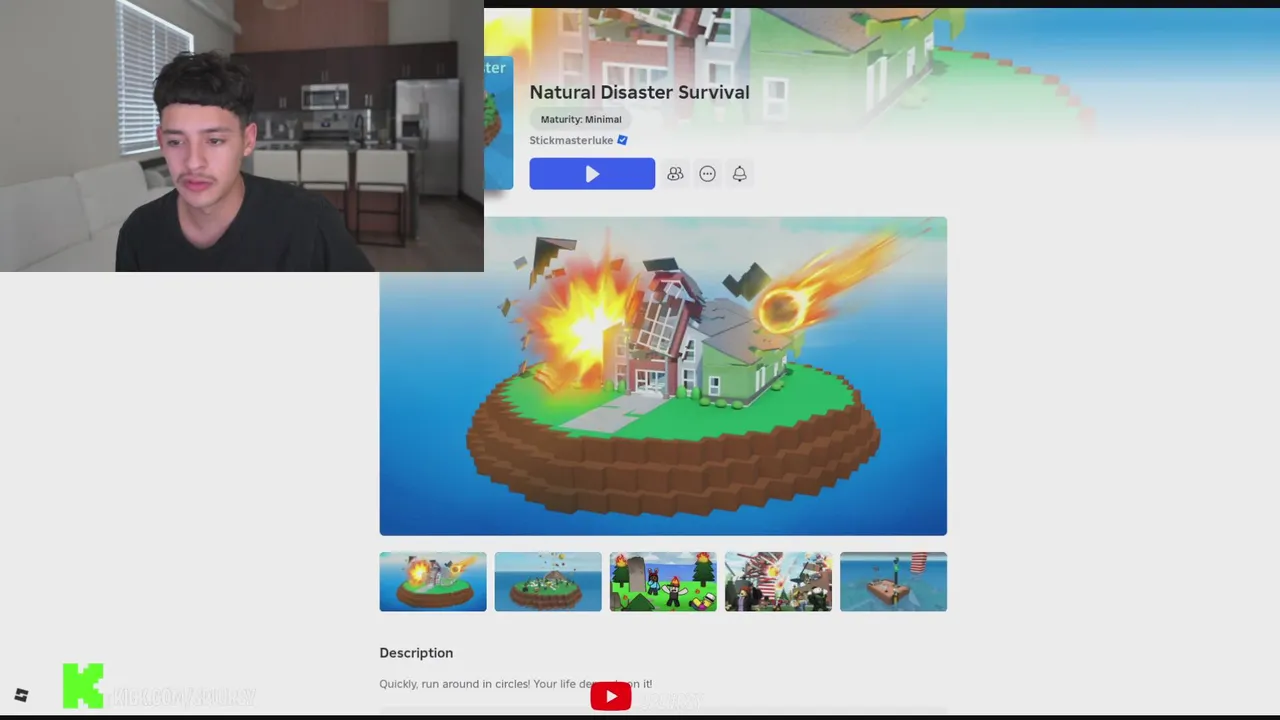The height and width of the screenshot is (720, 1280).
Task: Click the small Roblox logo icon
Action: [x=21, y=695]
